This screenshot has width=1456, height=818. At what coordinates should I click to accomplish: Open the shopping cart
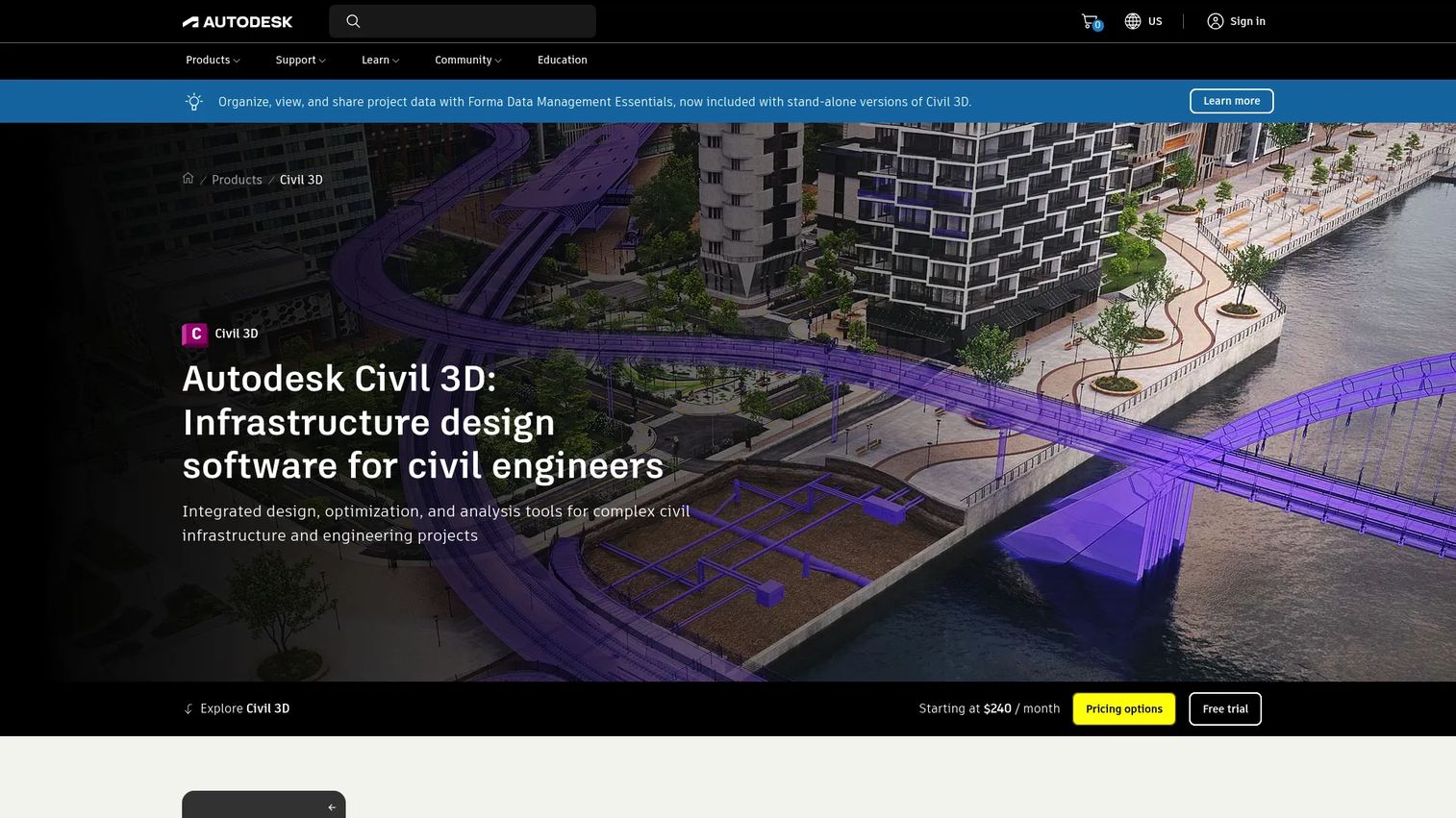[1091, 21]
